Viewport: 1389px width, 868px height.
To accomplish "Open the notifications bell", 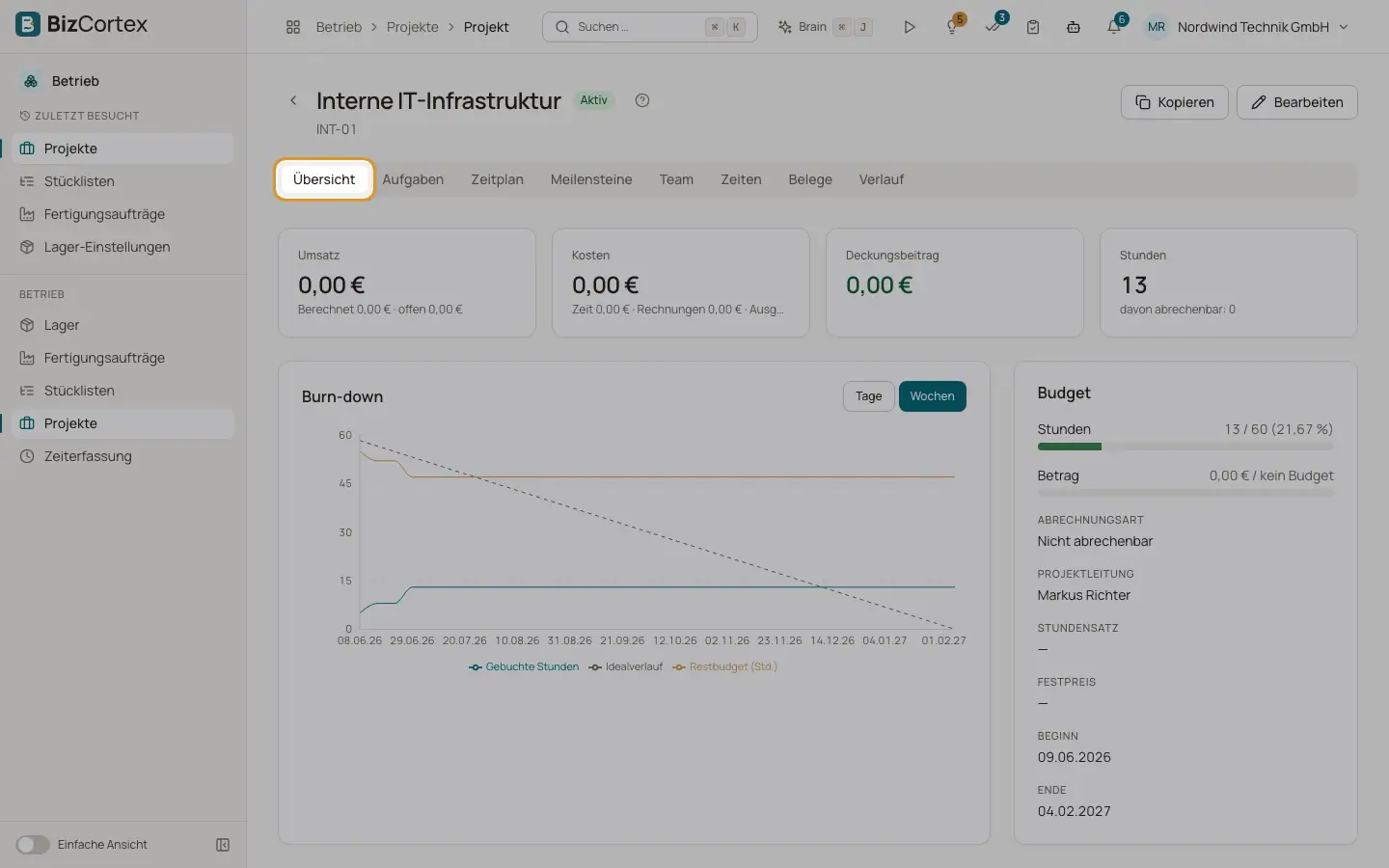I will pyautogui.click(x=1114, y=27).
